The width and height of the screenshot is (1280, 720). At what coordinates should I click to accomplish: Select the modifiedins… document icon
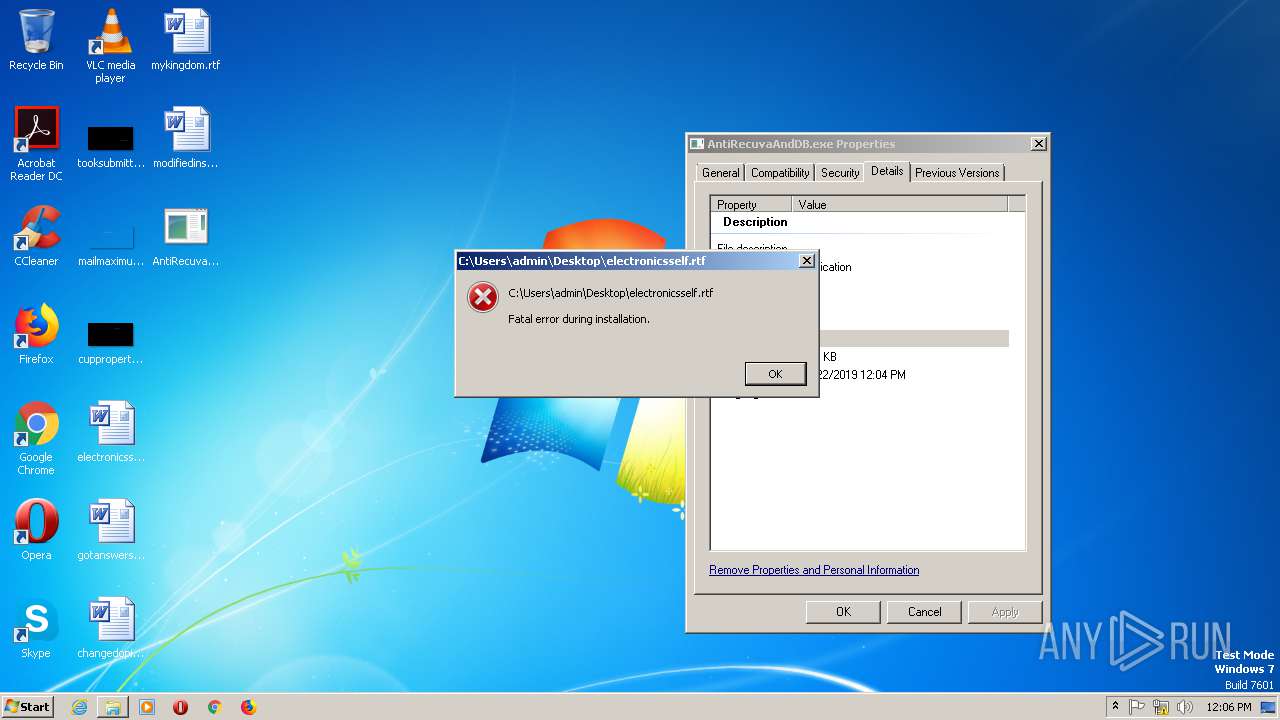(186, 138)
